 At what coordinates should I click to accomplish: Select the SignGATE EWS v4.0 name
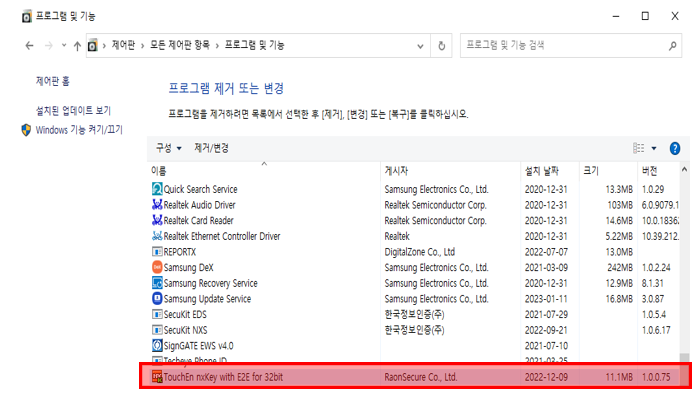pyautogui.click(x=198, y=346)
